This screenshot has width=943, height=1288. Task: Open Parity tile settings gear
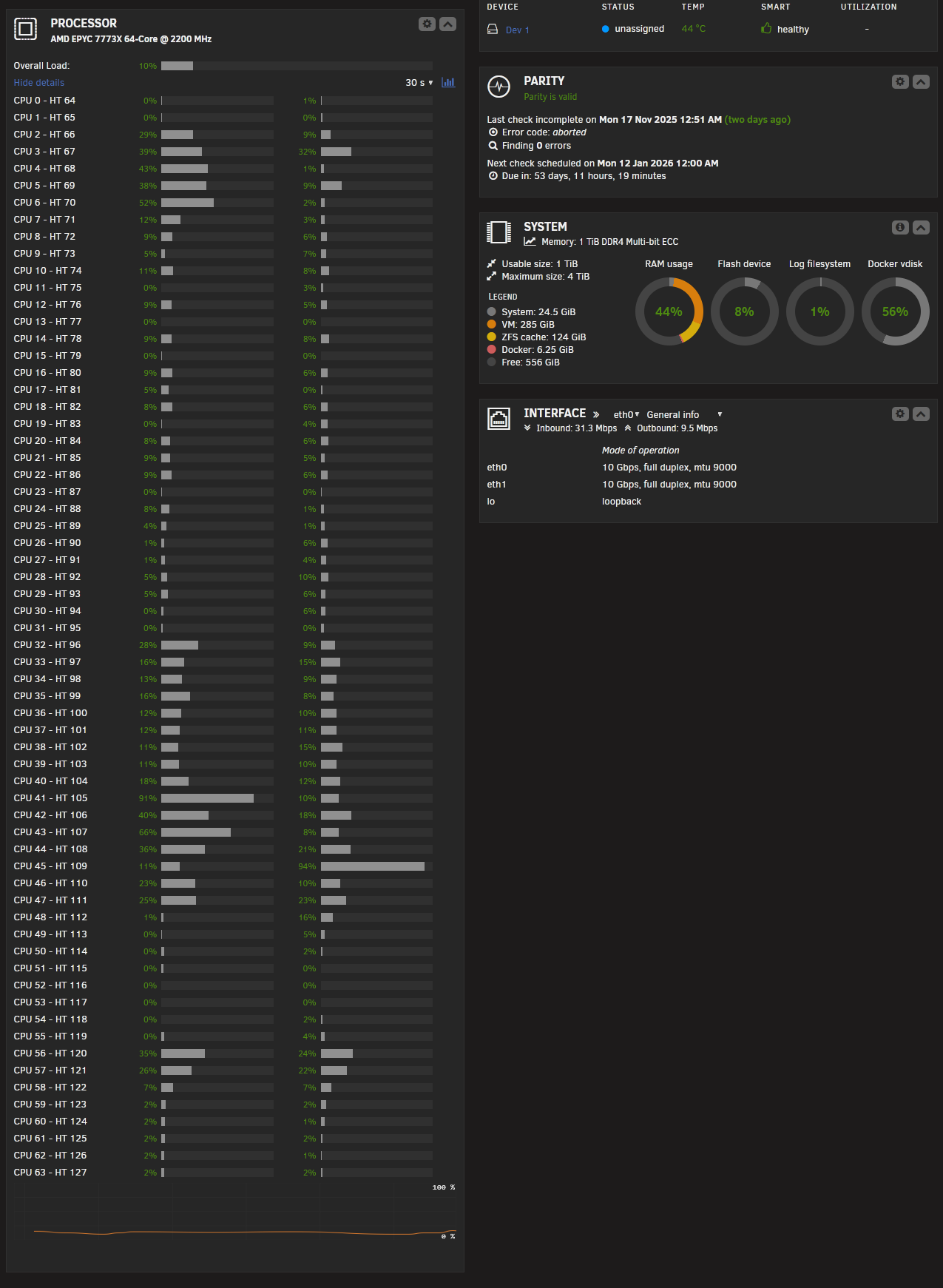pos(899,81)
